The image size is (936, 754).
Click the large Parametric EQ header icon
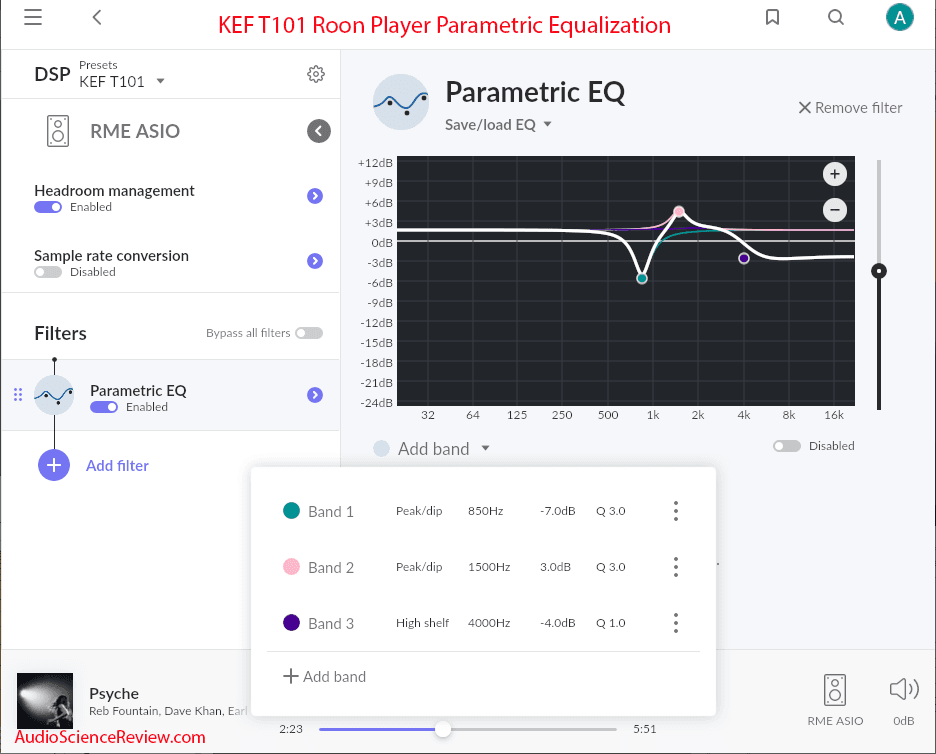pos(401,102)
